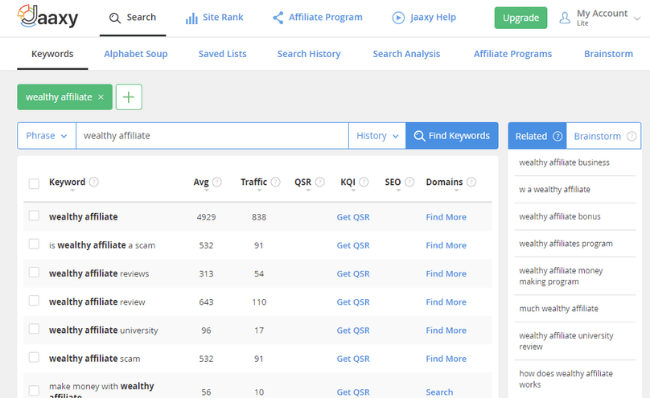Click the Jaaxy logo
Screen dimensions: 650x400
click(48, 16)
